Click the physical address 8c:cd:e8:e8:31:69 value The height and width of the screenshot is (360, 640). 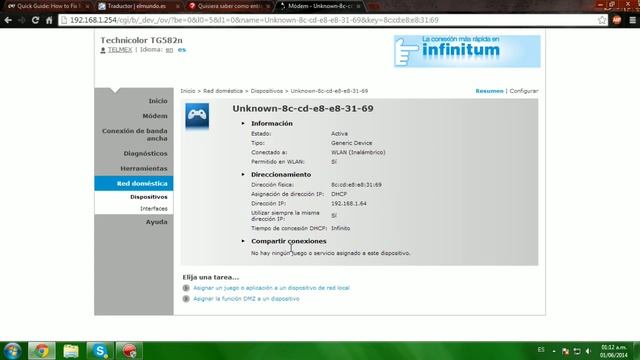coord(356,184)
